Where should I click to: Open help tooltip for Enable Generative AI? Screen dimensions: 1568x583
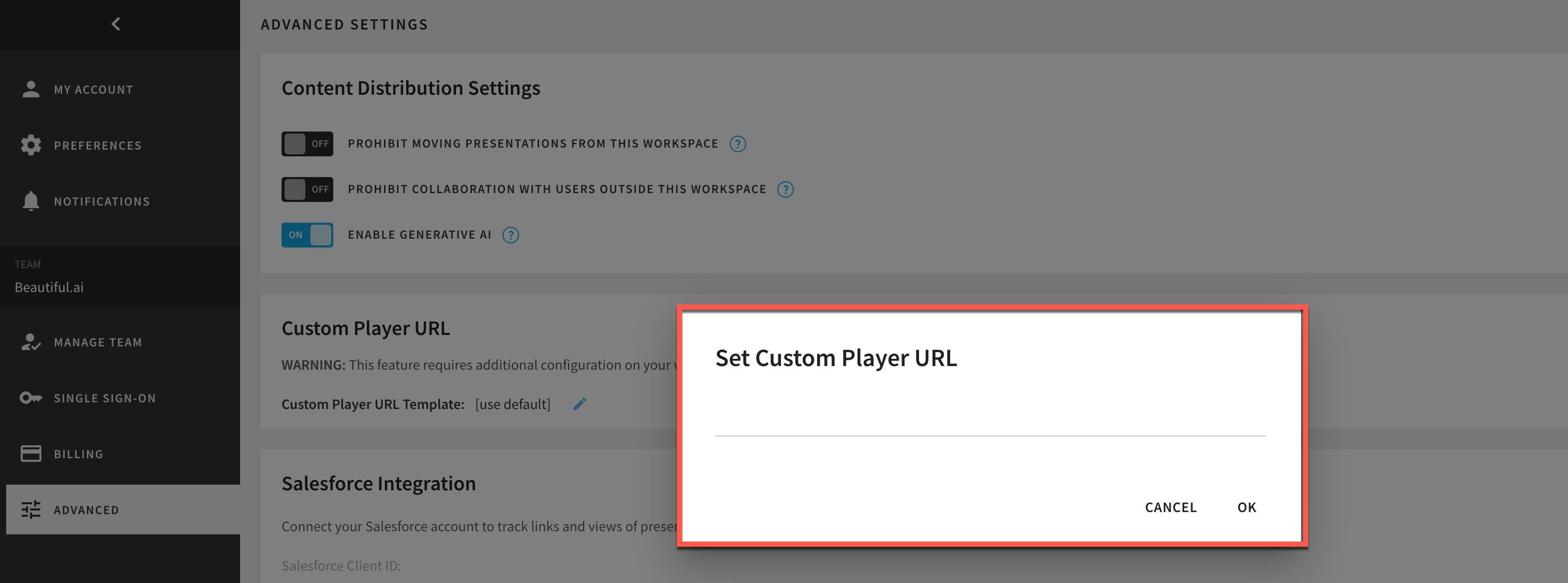pos(511,235)
